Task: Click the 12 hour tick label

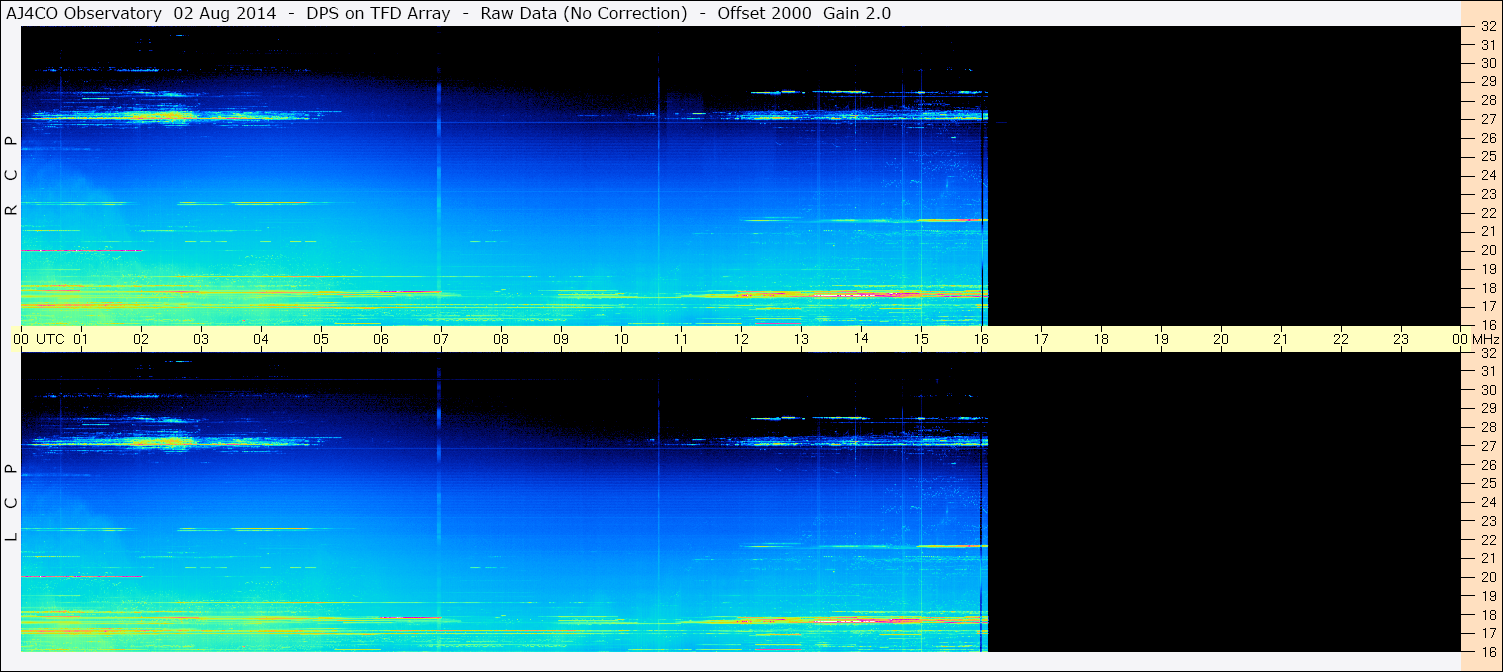Action: click(x=741, y=339)
